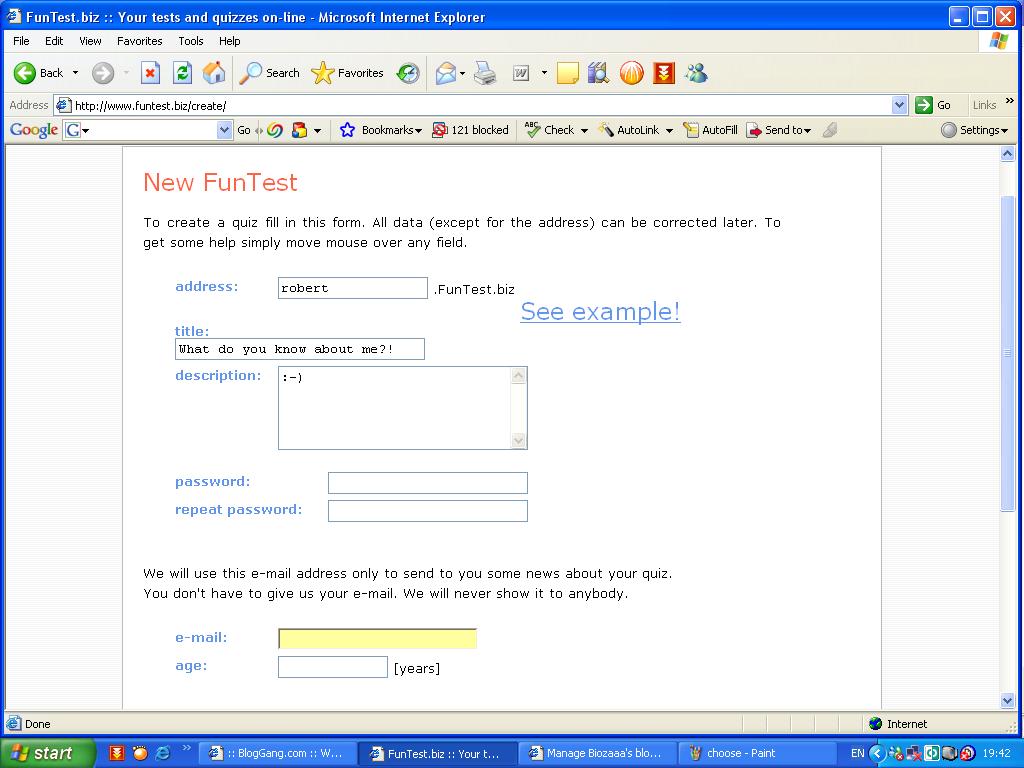
Task: Expand the address bar dropdown
Action: tap(899, 105)
